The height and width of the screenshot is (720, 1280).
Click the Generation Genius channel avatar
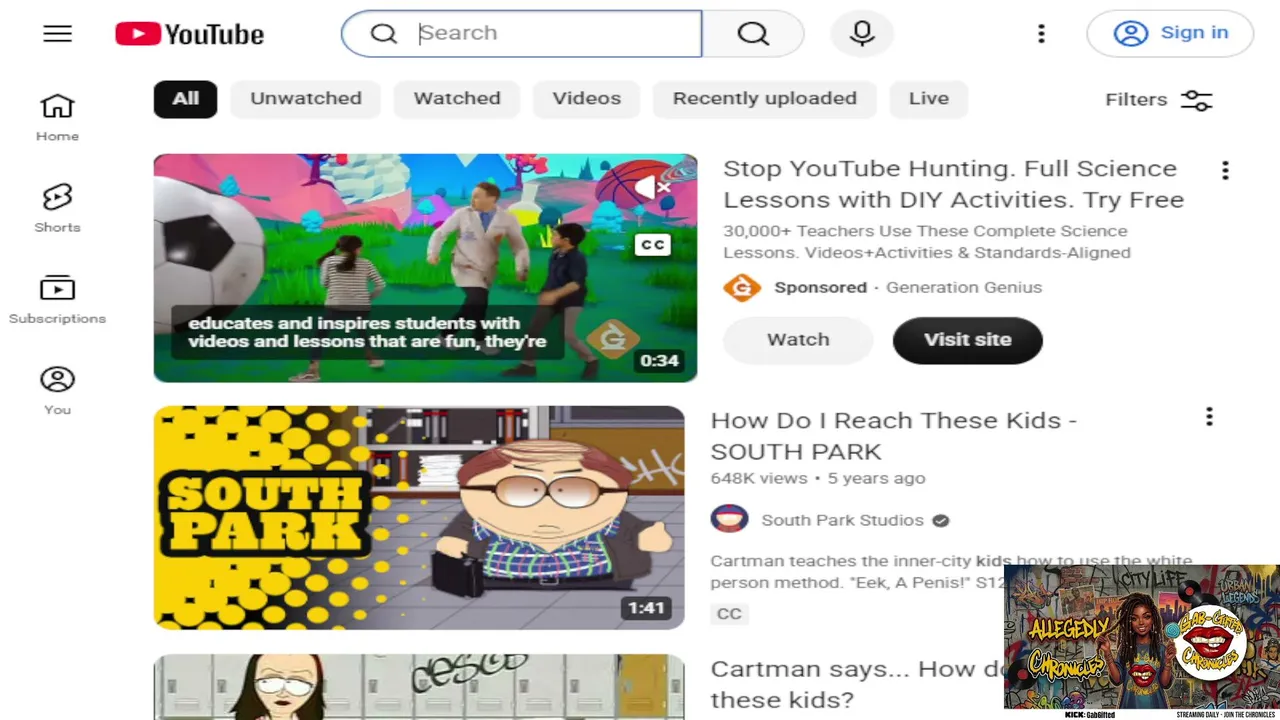pos(742,288)
